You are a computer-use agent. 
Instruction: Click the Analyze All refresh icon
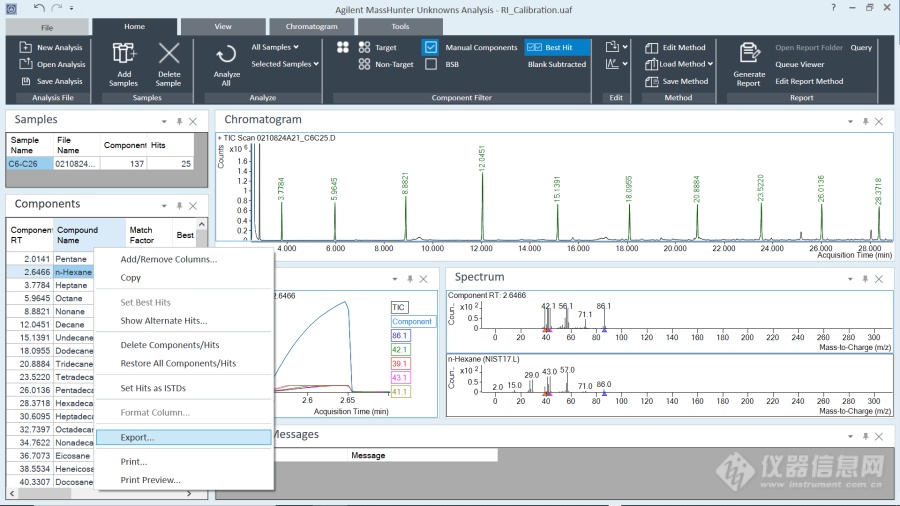[x=226, y=55]
